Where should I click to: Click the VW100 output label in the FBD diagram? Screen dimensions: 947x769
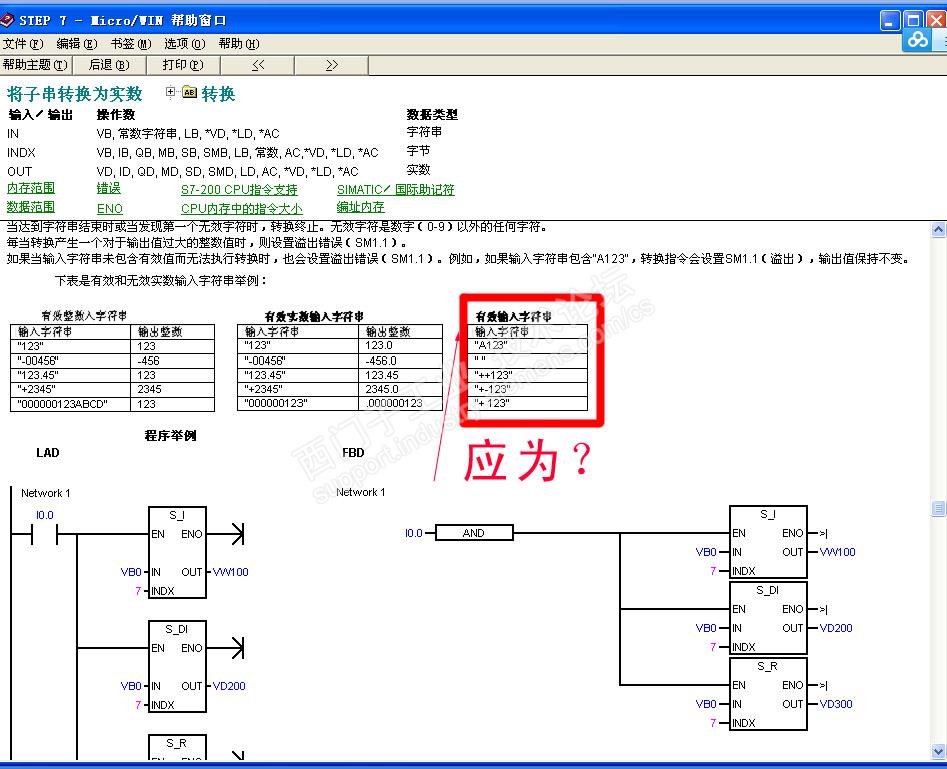[x=838, y=552]
